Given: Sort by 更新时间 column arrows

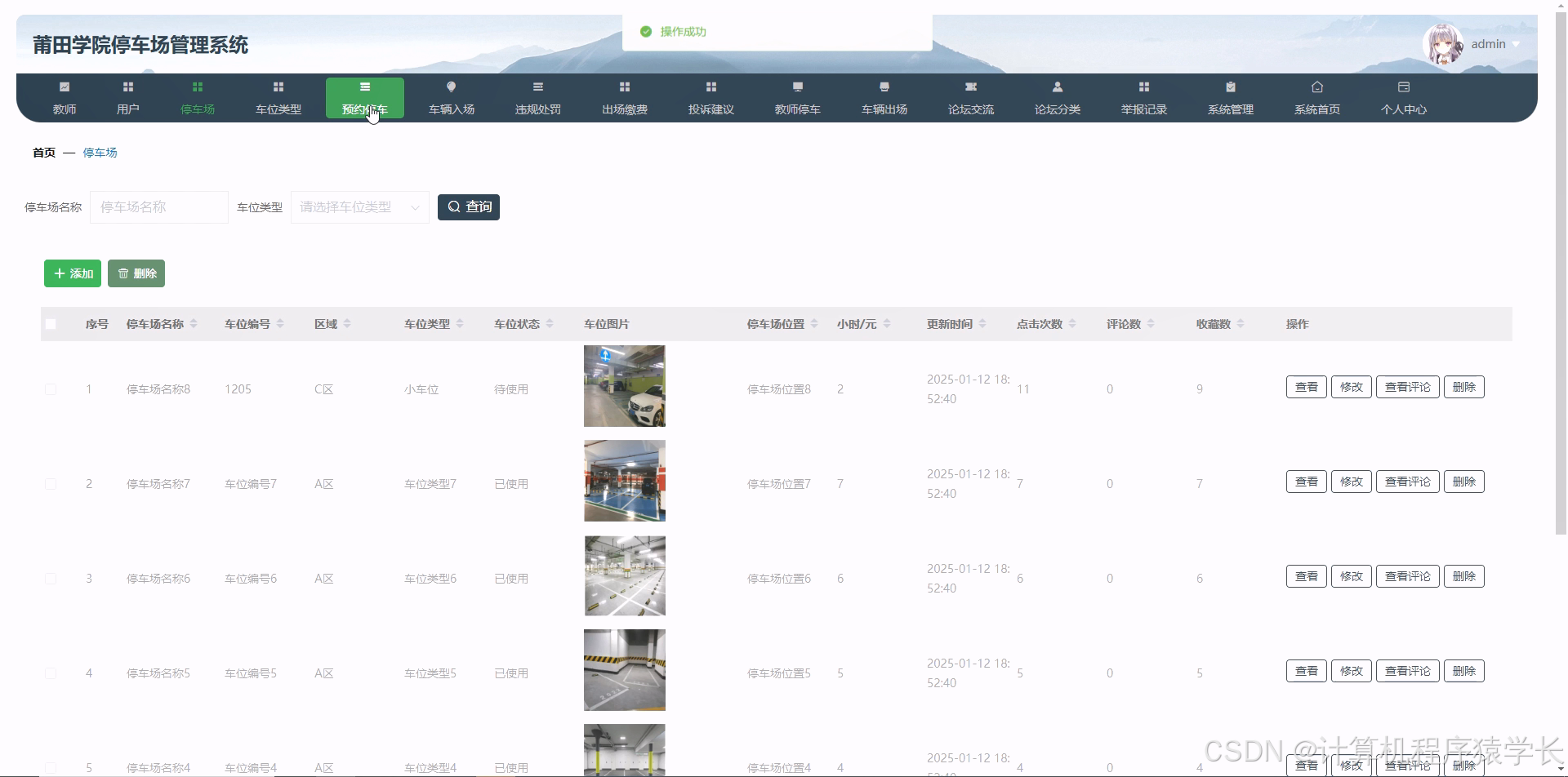Looking at the screenshot, I should [x=982, y=324].
